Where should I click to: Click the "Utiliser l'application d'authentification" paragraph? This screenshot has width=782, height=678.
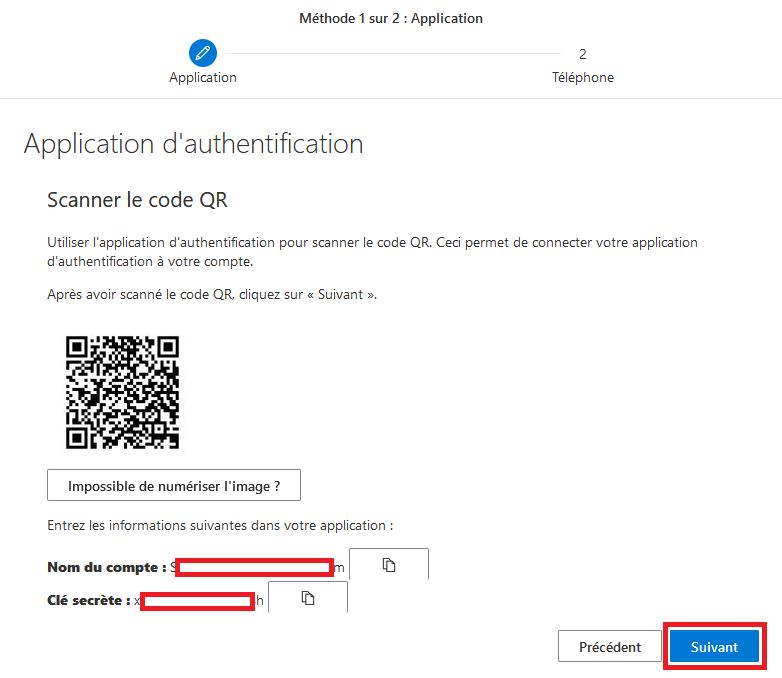pos(372,252)
